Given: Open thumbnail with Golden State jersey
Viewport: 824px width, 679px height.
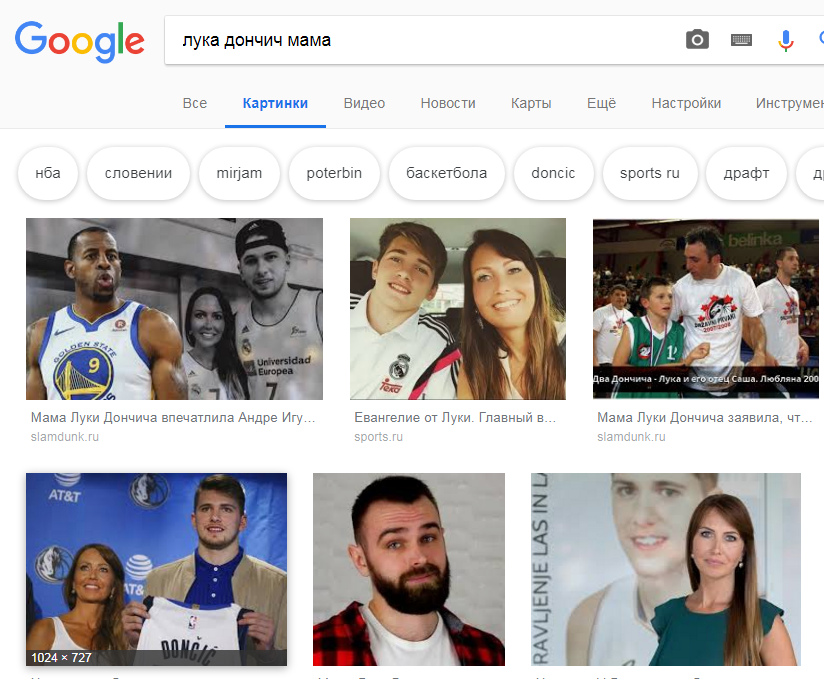Looking at the screenshot, I should click(x=174, y=309).
